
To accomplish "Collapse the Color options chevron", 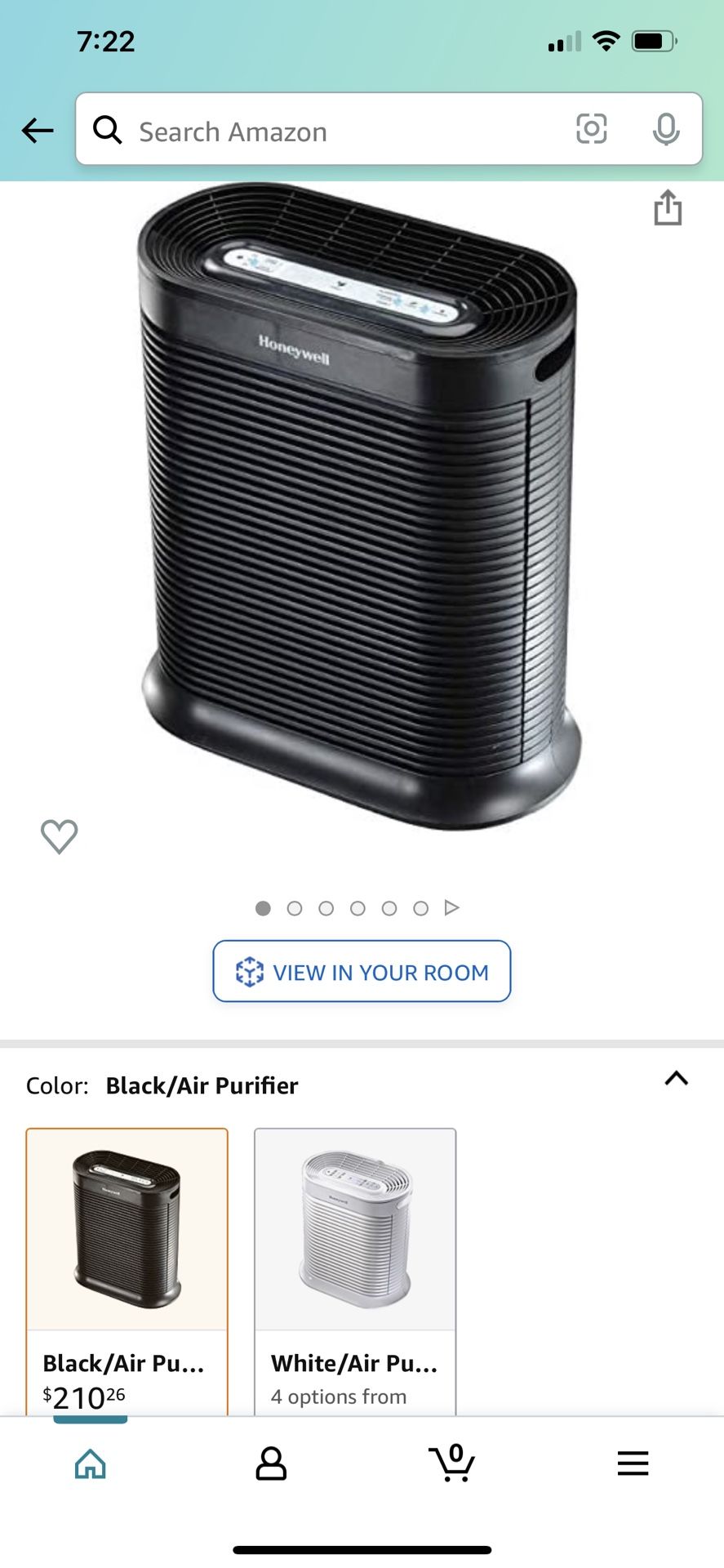I will pos(677,1079).
